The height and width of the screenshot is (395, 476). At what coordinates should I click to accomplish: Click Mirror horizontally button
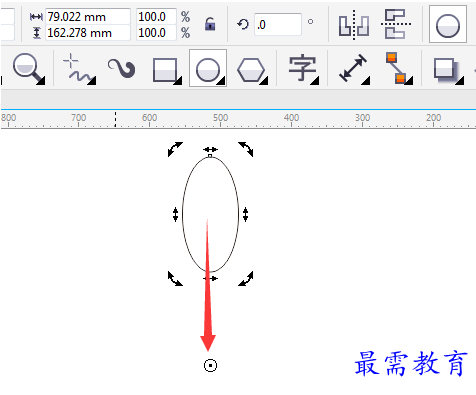pyautogui.click(x=354, y=25)
